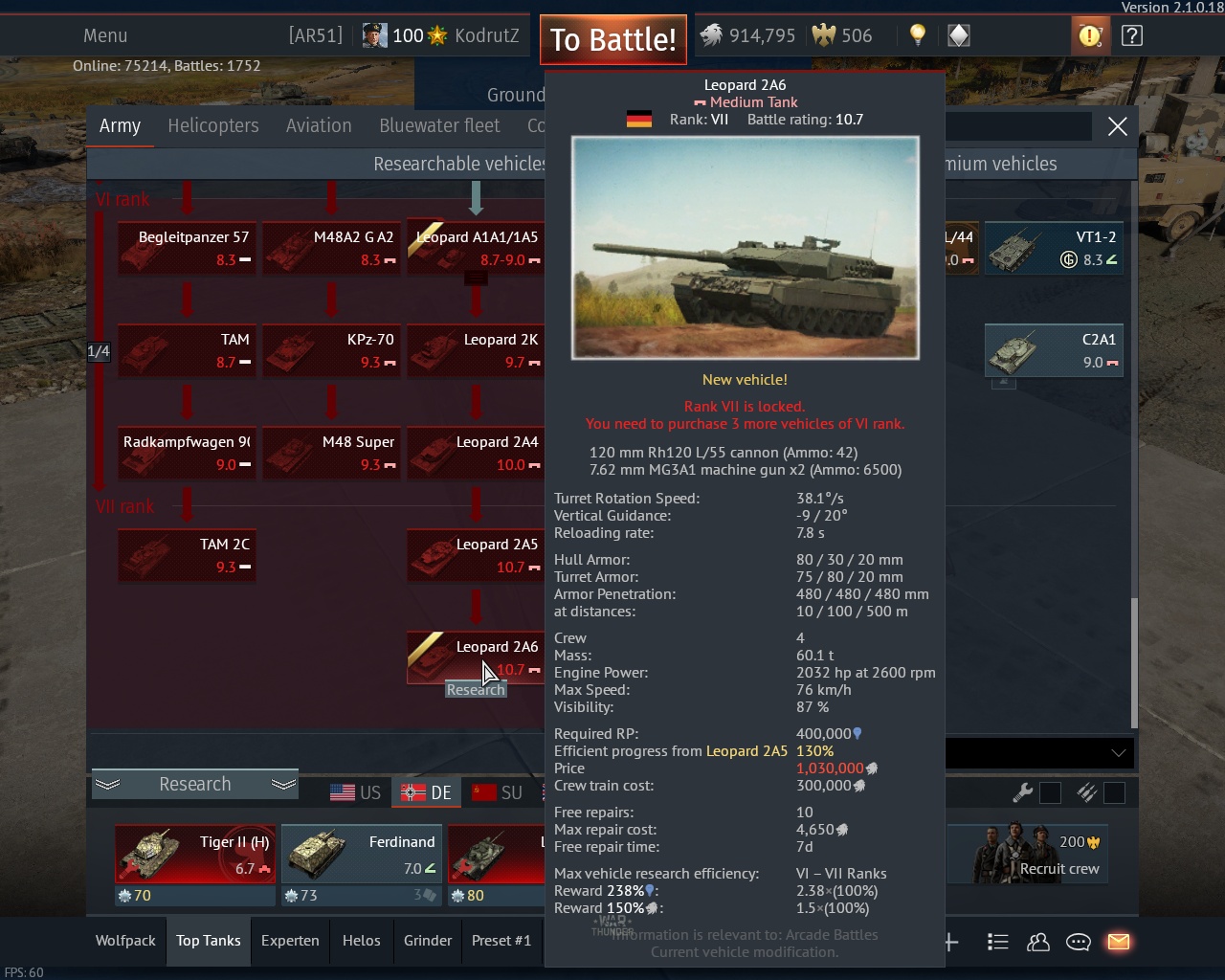Screen dimensions: 1225x980
Task: Switch to the Helicopters tab
Action: [x=213, y=125]
